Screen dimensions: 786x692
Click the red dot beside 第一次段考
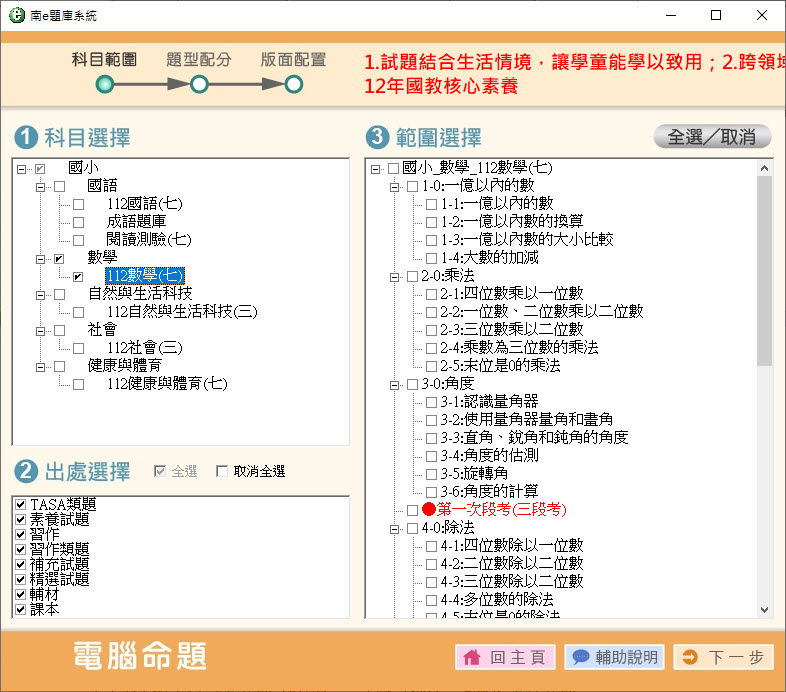click(x=429, y=510)
